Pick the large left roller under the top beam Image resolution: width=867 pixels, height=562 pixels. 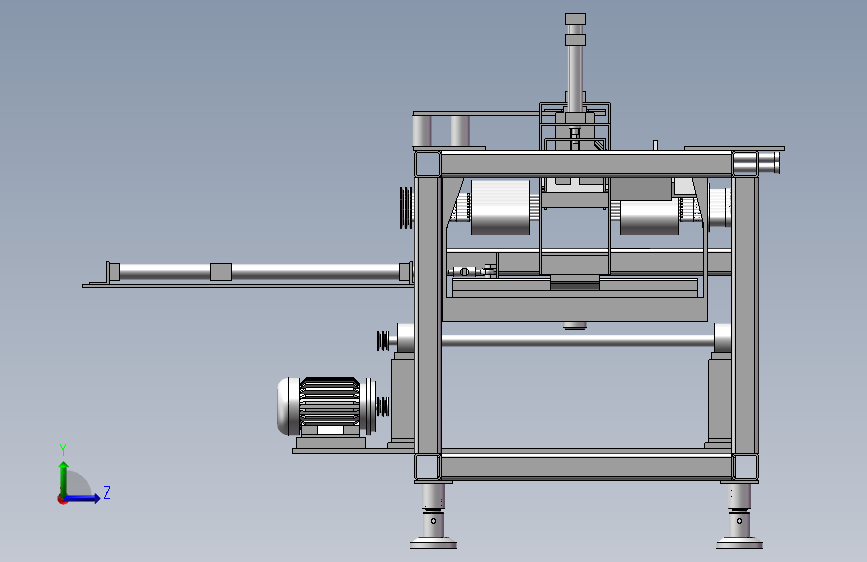point(500,207)
